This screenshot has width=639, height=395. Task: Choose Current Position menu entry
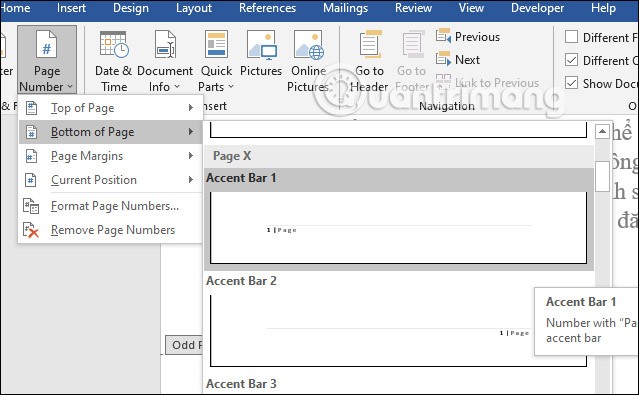[110, 180]
